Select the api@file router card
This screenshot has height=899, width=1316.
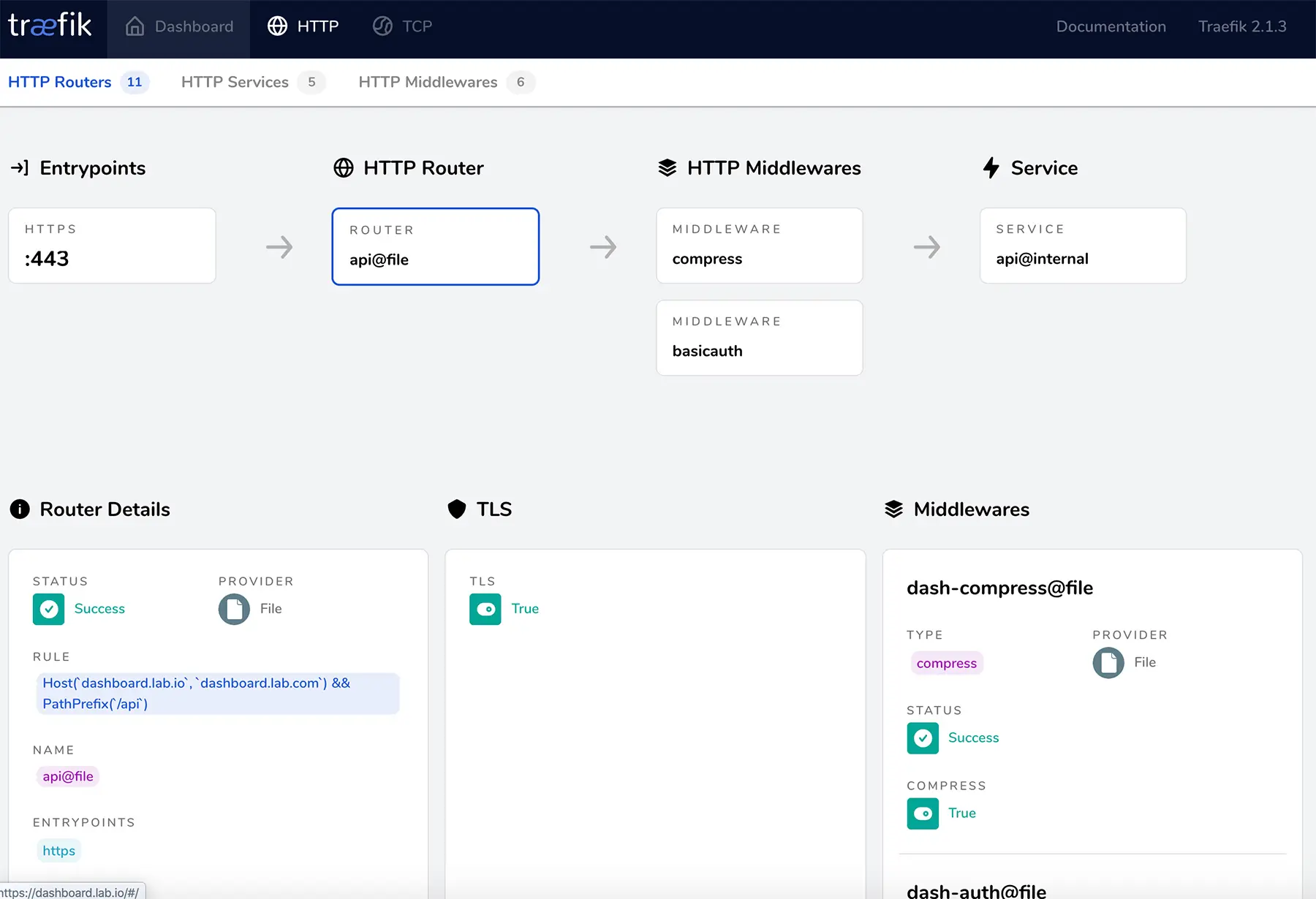pyautogui.click(x=436, y=246)
